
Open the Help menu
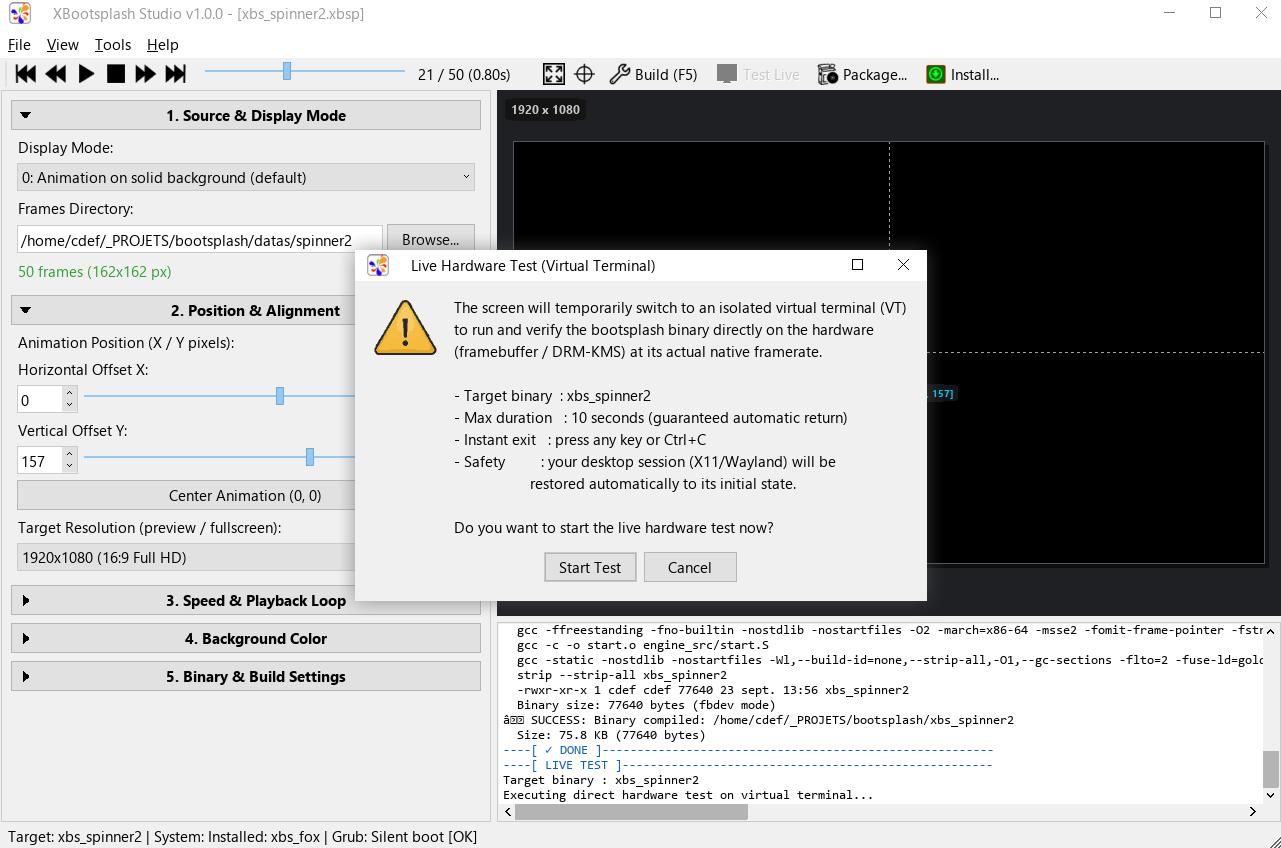163,44
